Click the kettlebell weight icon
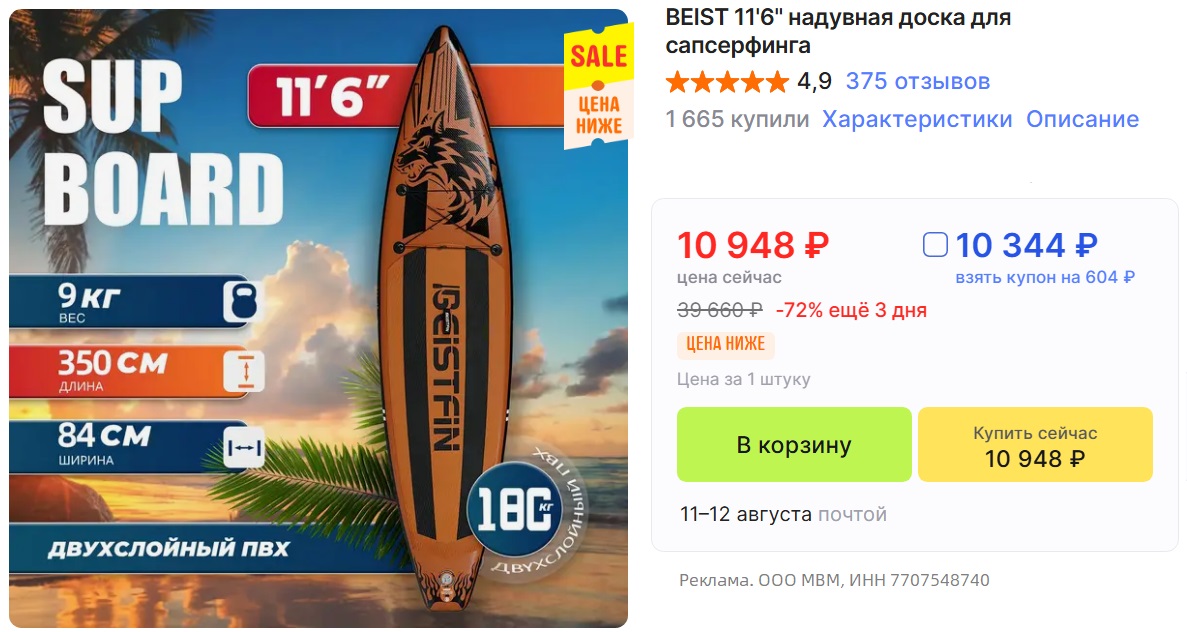 click(241, 302)
